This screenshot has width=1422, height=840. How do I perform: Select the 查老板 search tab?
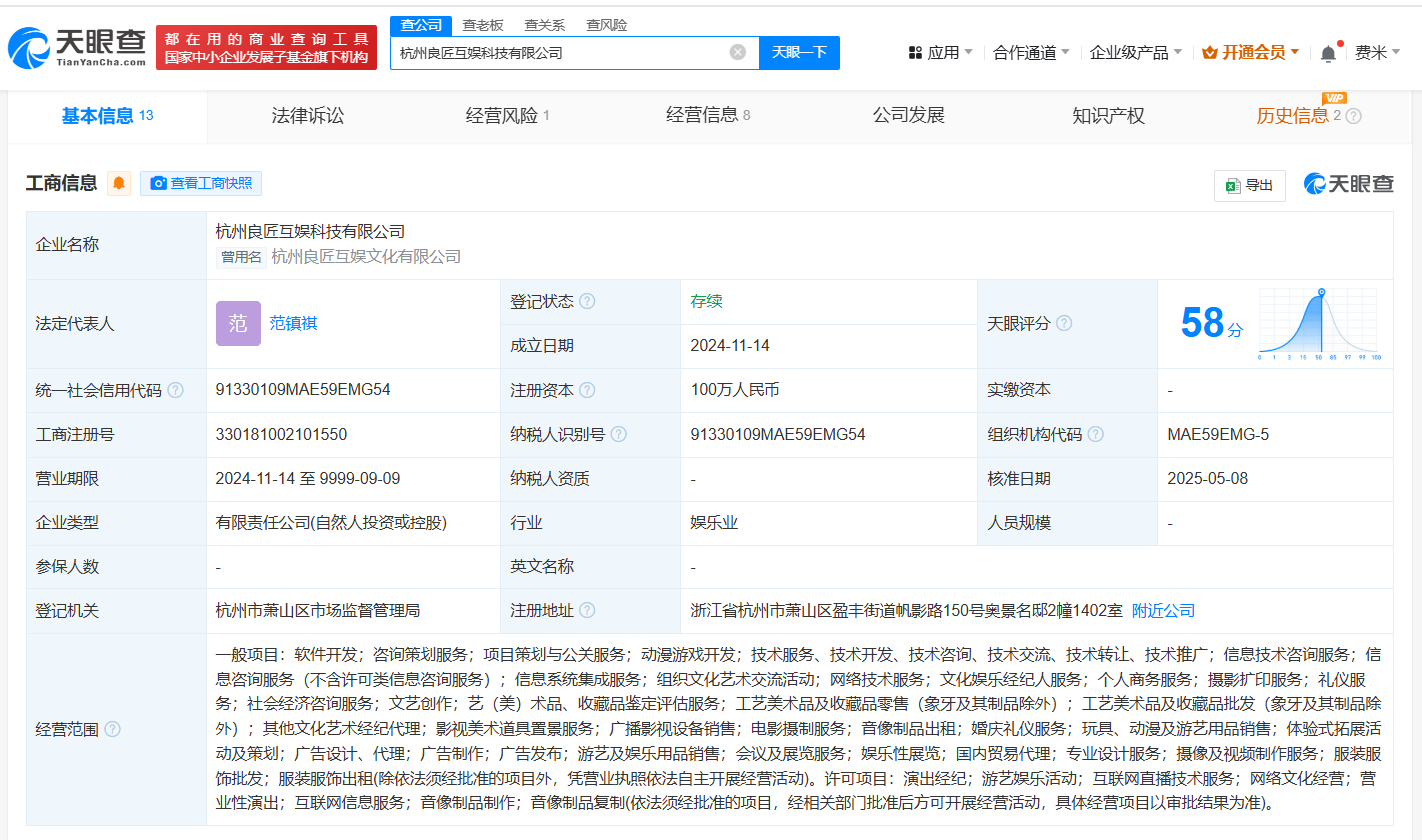483,25
